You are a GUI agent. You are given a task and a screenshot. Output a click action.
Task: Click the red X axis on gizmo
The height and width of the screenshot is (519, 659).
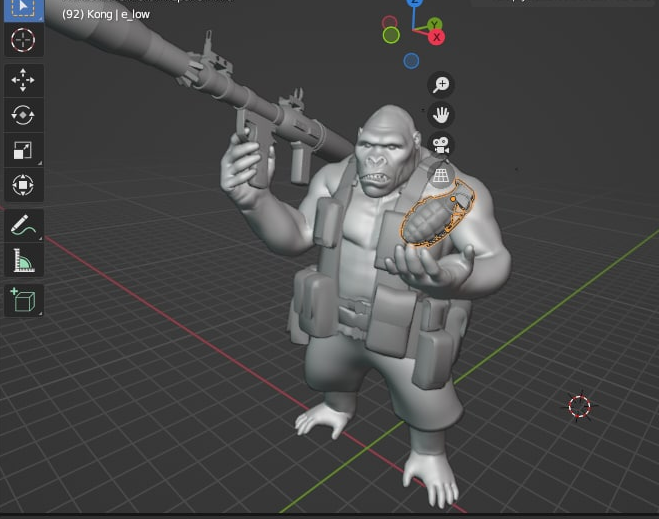pos(437,37)
